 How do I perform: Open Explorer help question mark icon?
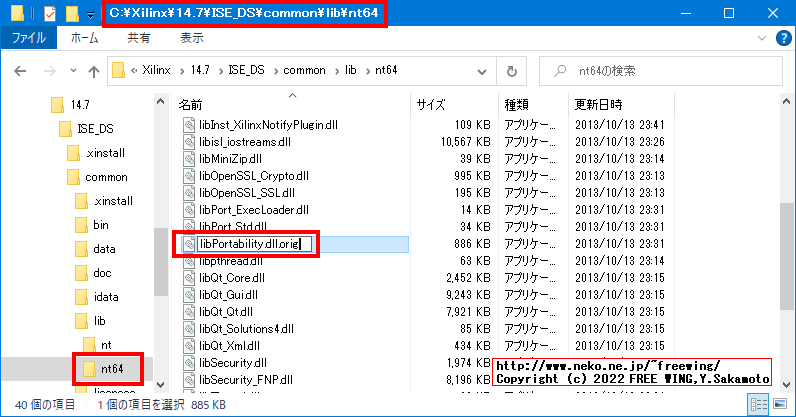coord(784,38)
